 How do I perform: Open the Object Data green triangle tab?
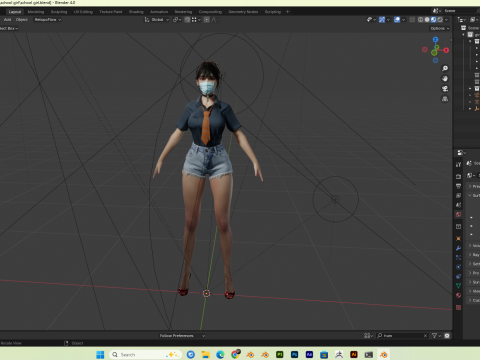[x=458, y=286]
